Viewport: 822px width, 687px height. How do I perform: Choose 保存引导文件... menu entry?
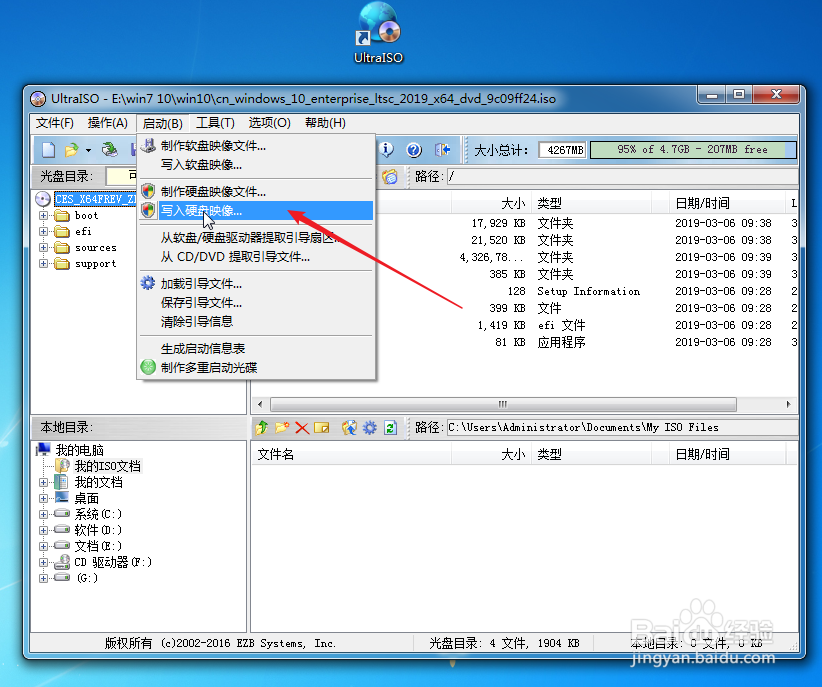pos(257,303)
